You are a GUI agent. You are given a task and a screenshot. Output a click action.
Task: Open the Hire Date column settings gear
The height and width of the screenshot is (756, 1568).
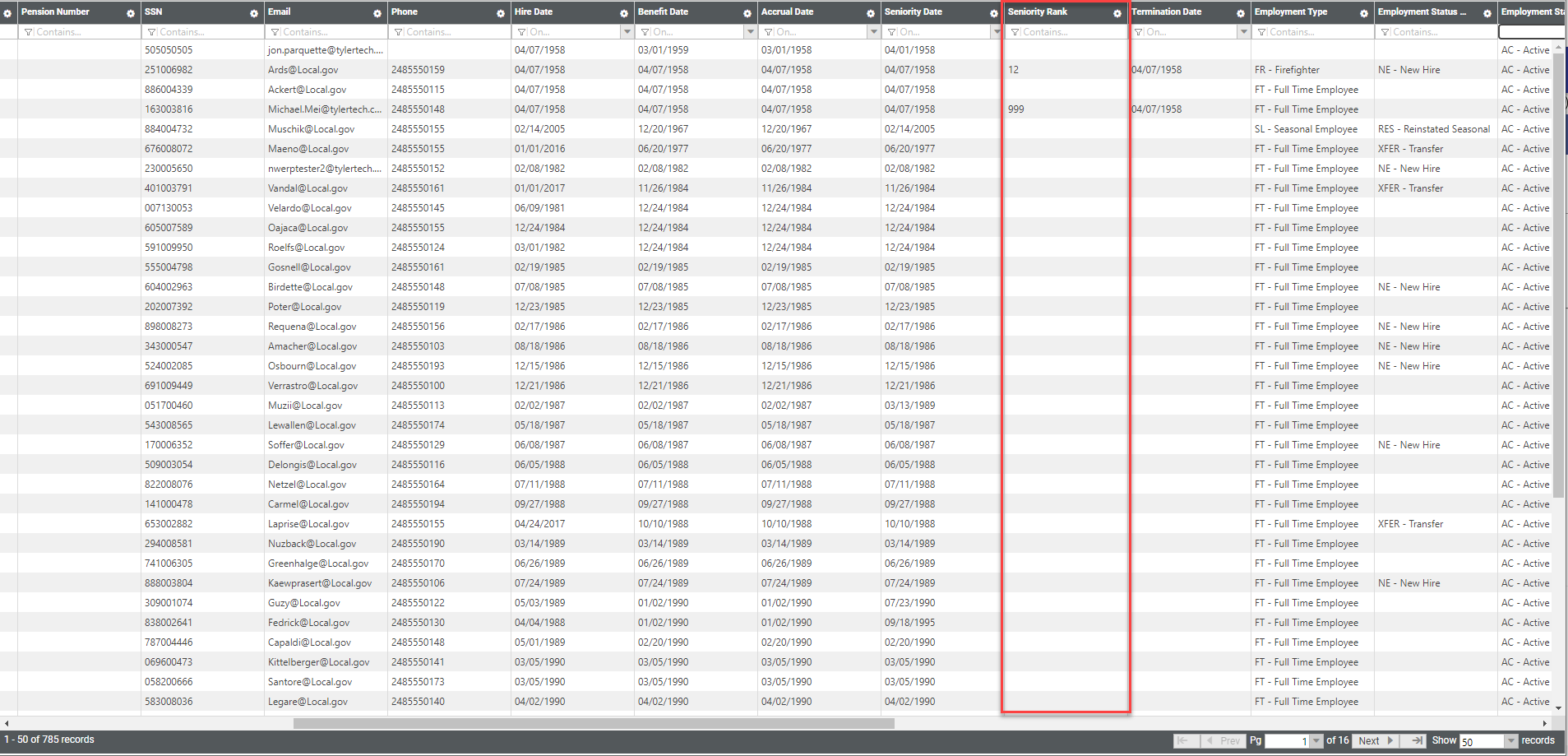(x=624, y=13)
